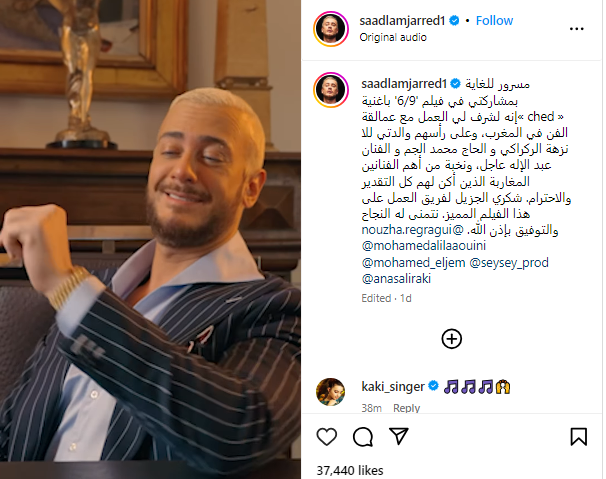Like the post with the heart icon
The width and height of the screenshot is (606, 479).
(x=327, y=436)
